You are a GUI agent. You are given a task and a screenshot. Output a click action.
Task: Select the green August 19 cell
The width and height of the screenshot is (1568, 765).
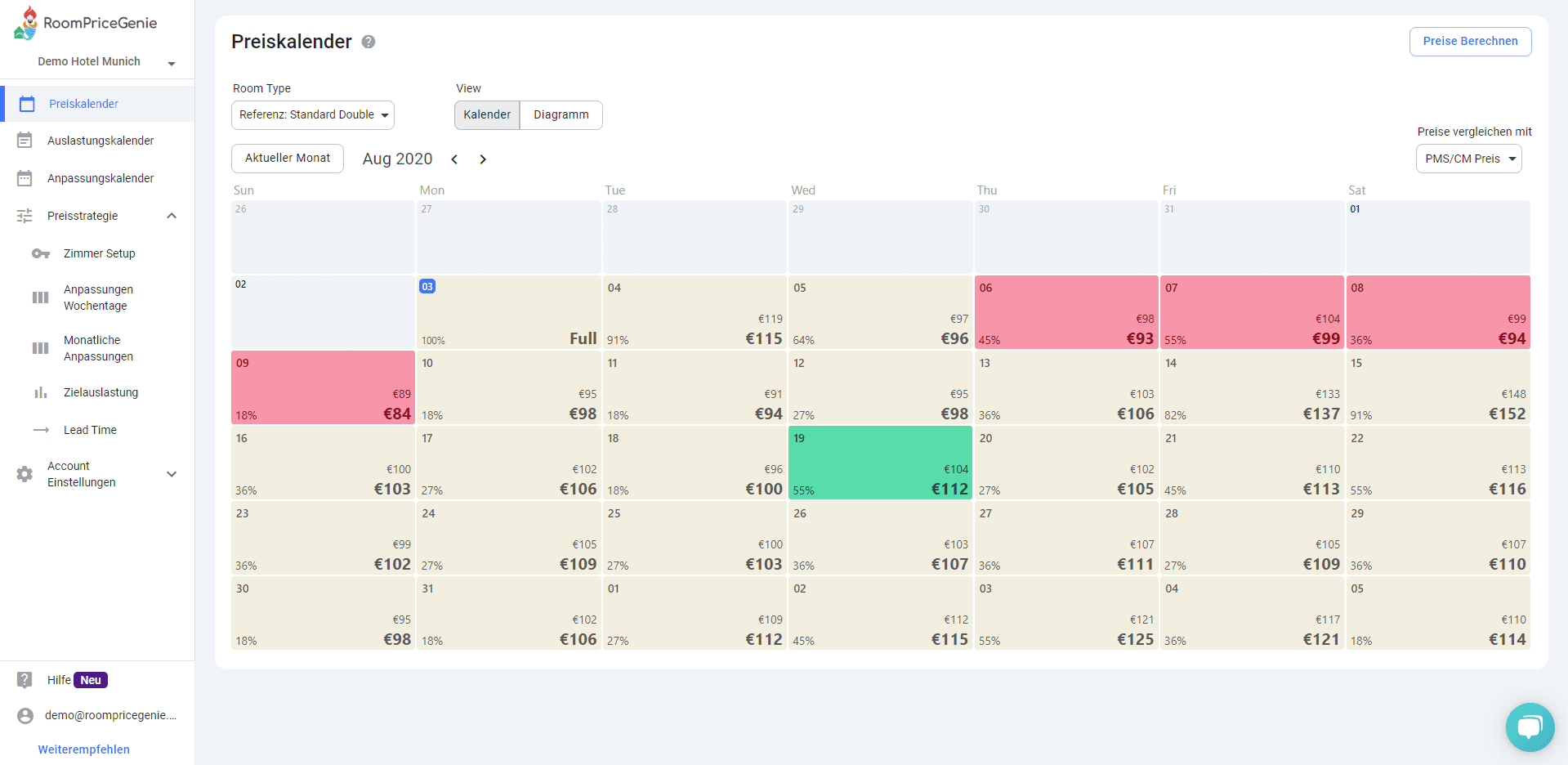(x=880, y=463)
